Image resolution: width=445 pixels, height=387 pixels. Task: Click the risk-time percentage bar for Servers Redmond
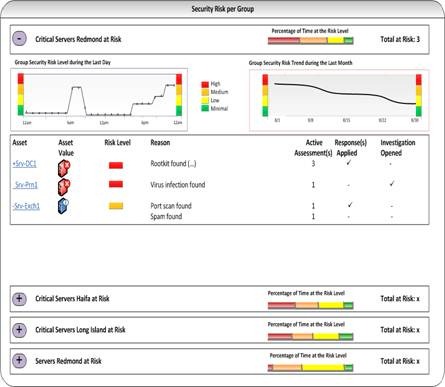pos(311,368)
